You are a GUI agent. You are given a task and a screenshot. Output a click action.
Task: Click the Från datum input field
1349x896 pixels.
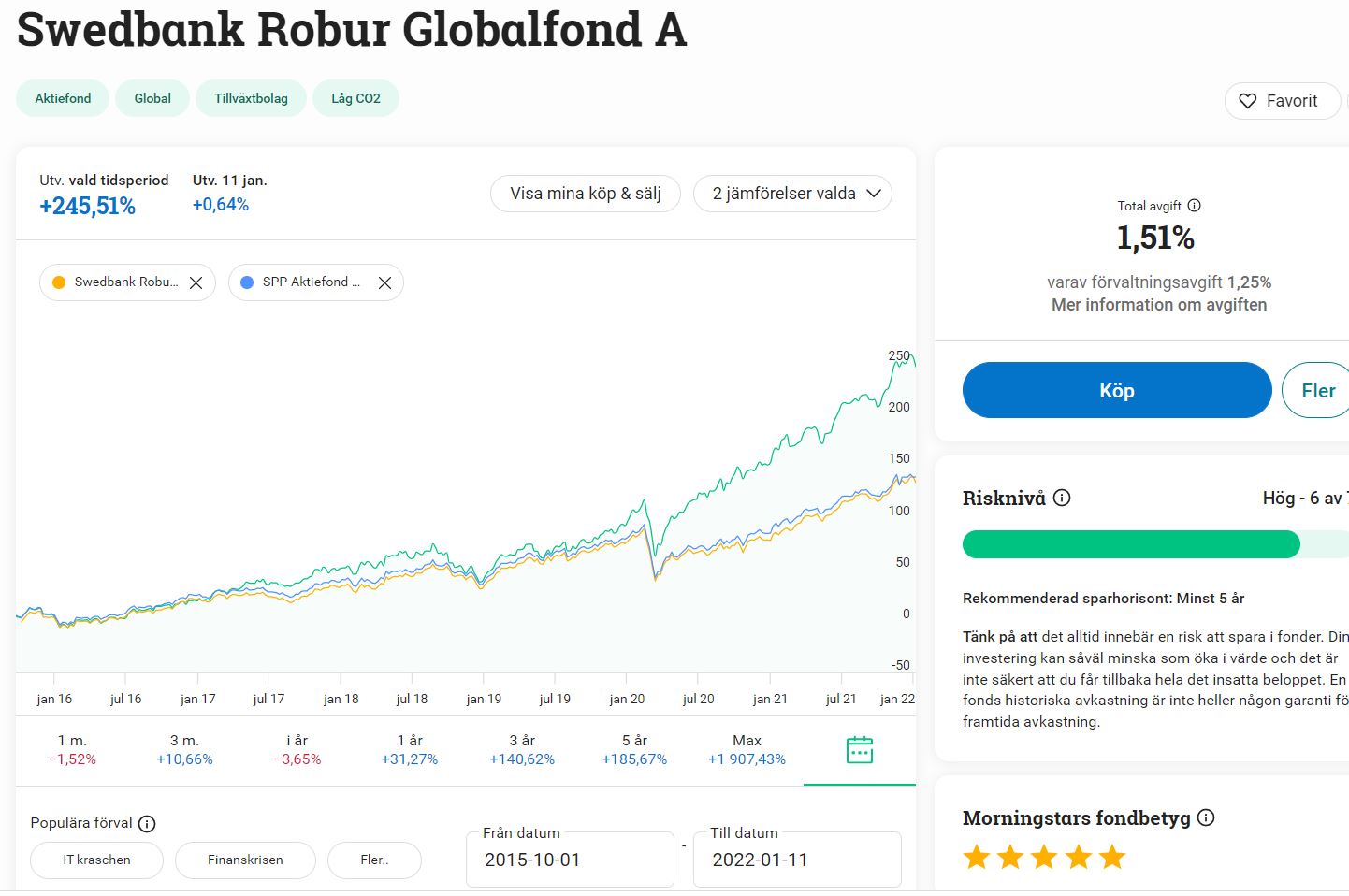coord(569,860)
